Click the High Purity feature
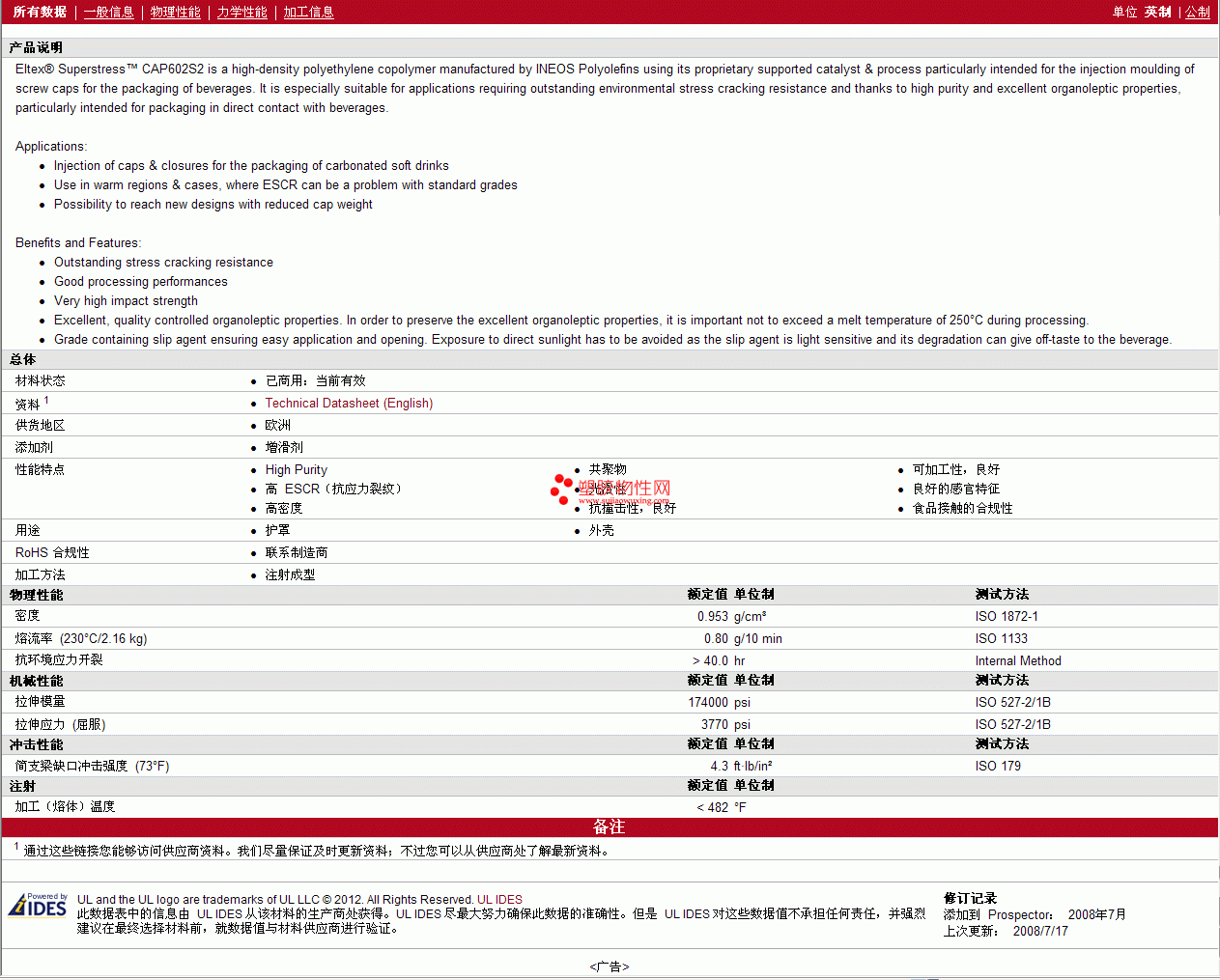 296,469
